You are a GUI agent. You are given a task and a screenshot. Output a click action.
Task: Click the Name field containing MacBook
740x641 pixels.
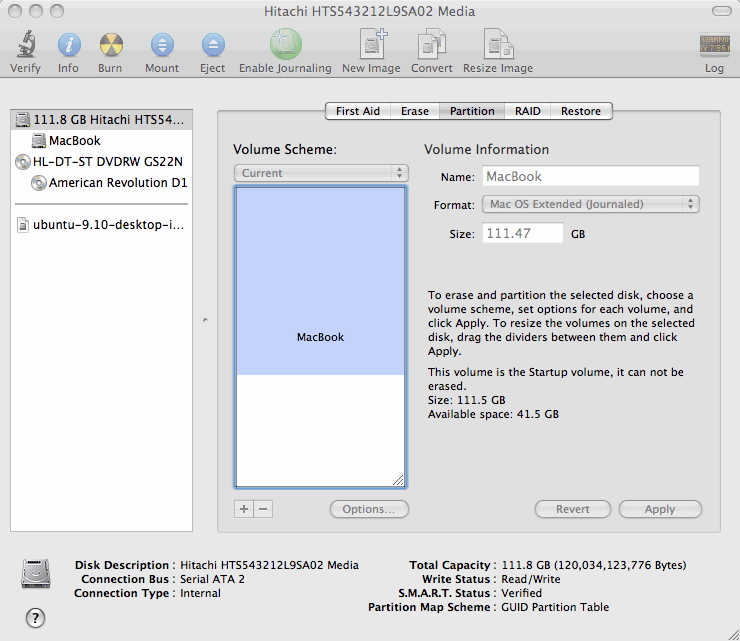click(591, 177)
